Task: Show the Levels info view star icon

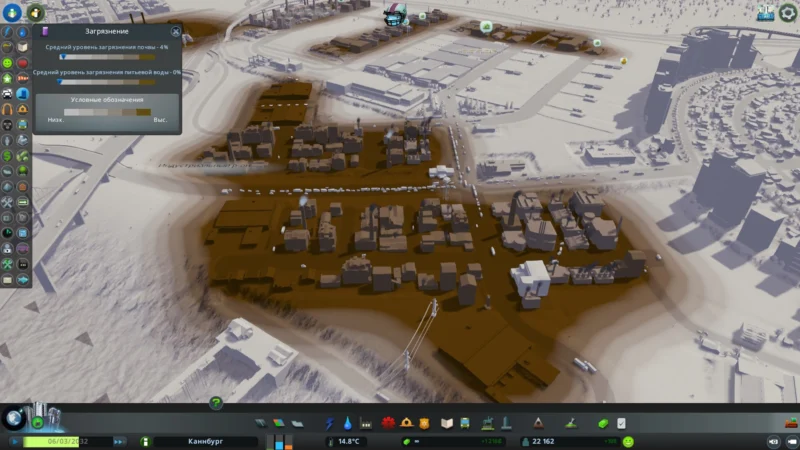Action: [7, 78]
